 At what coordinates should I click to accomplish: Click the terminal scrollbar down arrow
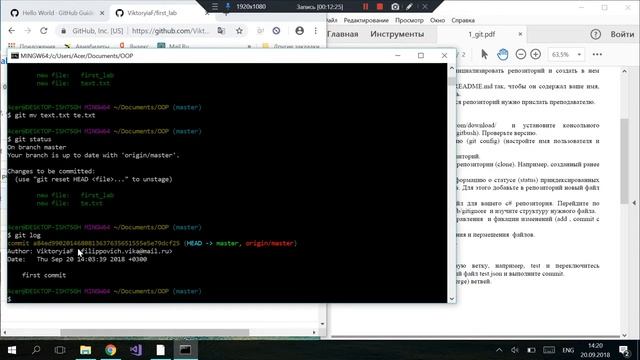(x=451, y=299)
